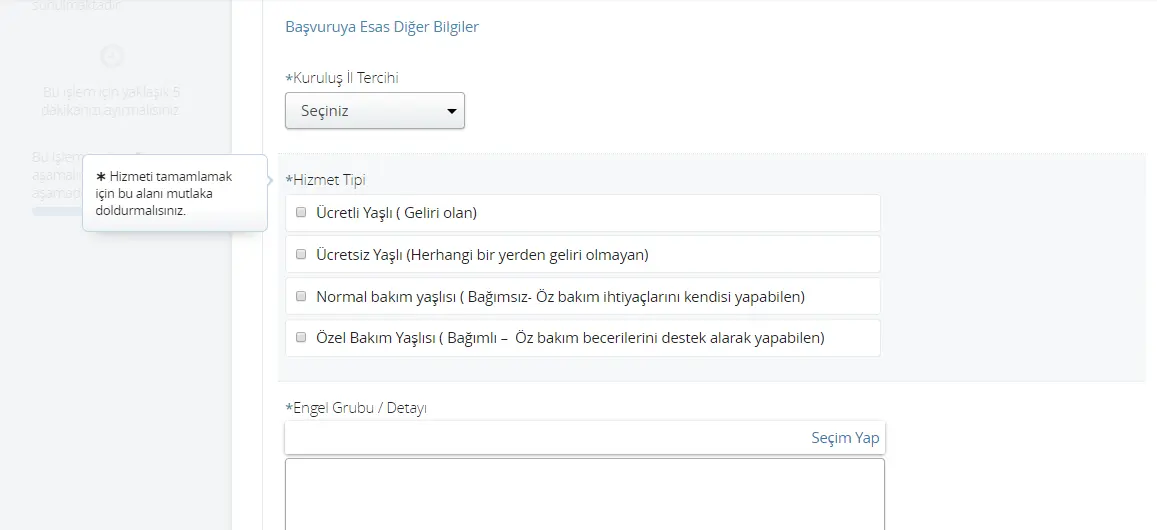The width and height of the screenshot is (1157, 530).
Task: Enable the Normal bakım yaşlısı checkbox
Action: [301, 296]
